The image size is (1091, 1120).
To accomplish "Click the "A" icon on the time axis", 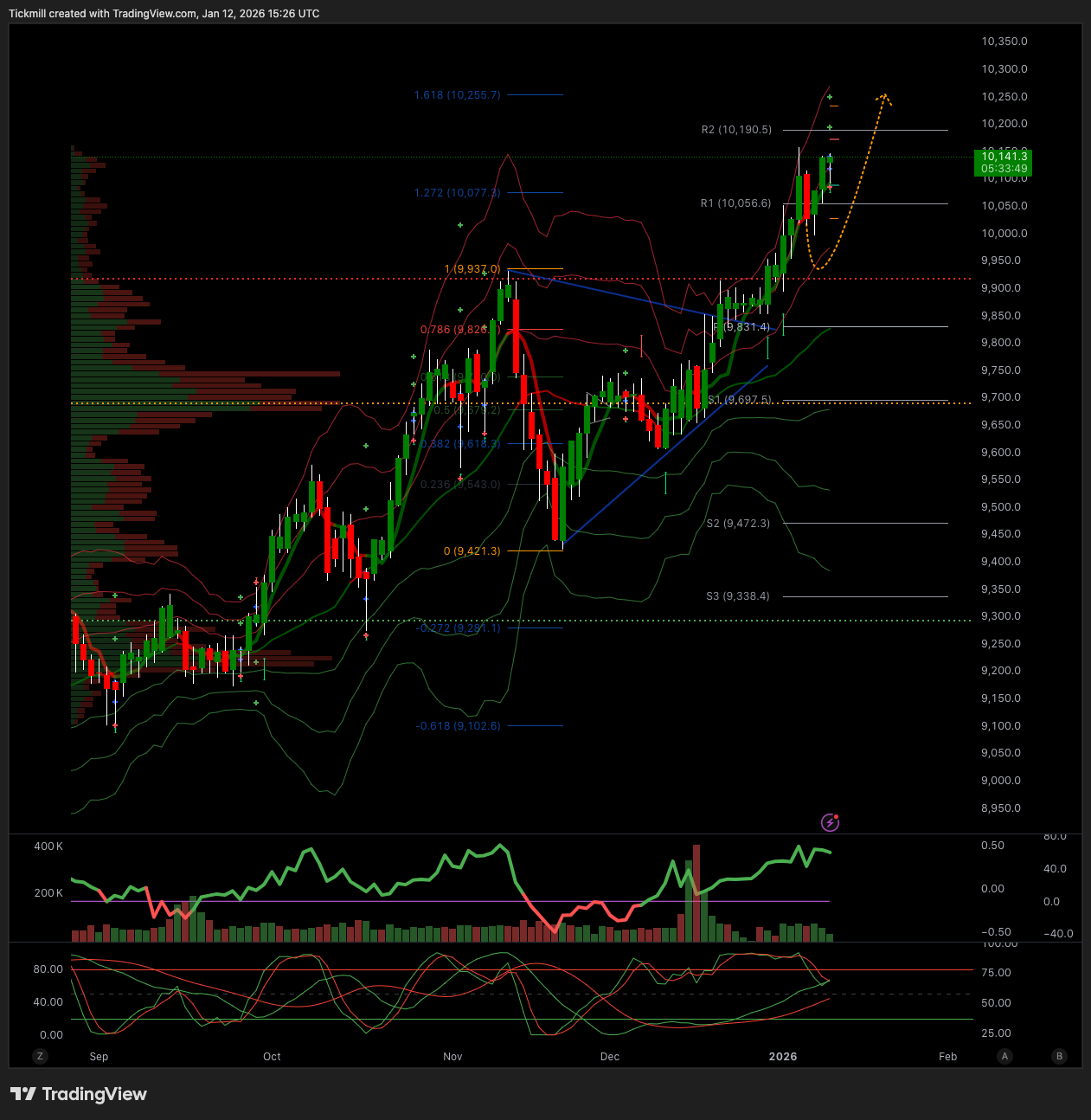I will tap(1004, 1056).
